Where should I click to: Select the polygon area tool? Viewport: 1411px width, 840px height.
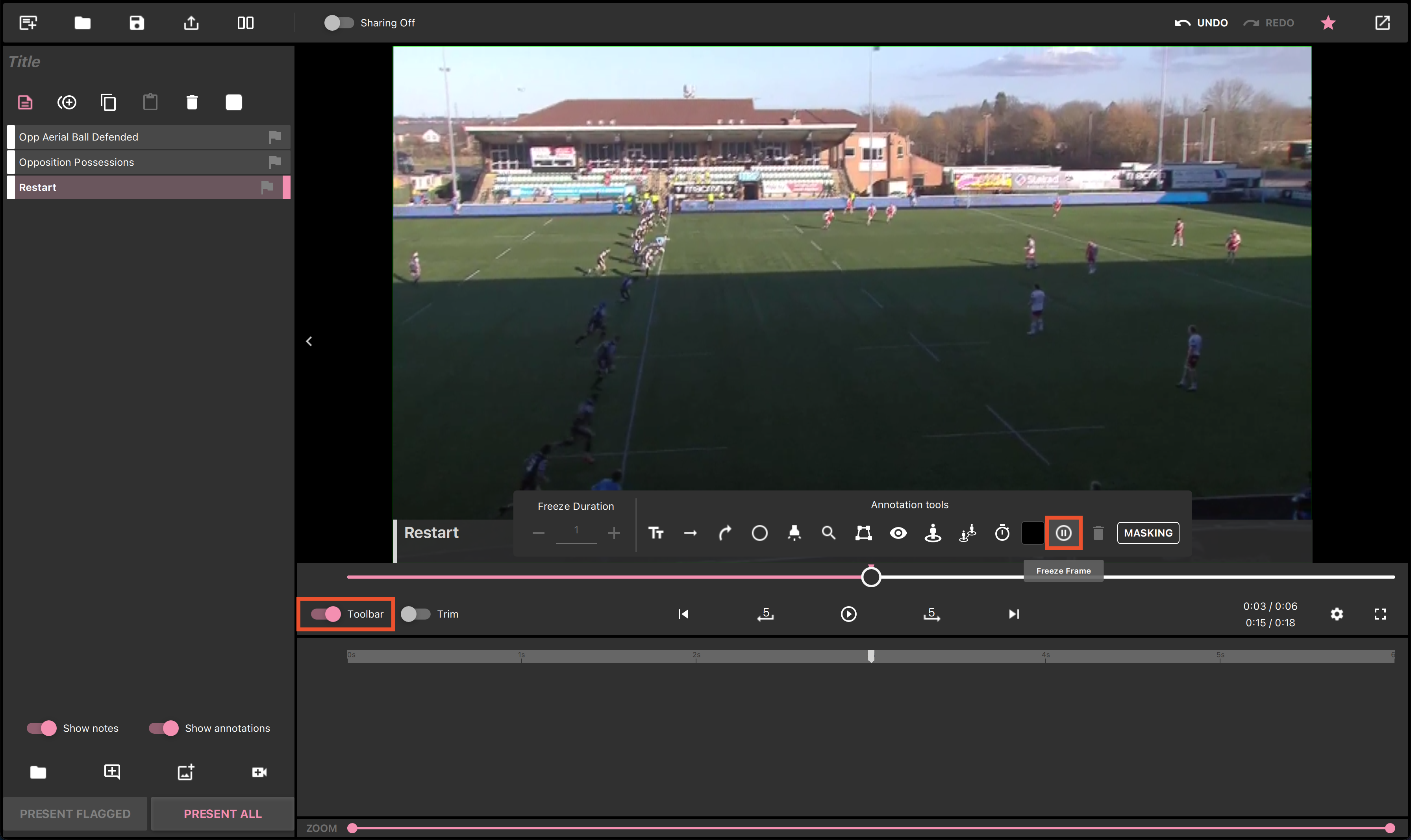[864, 533]
